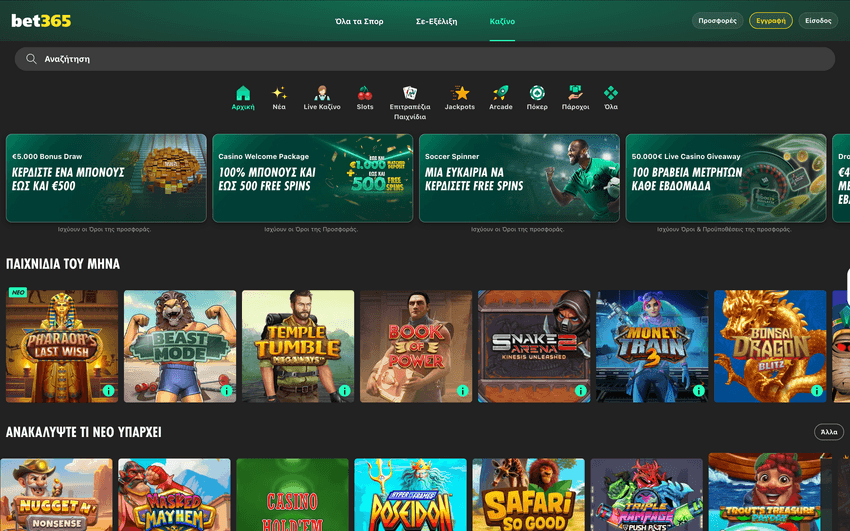Open the €5.000 Bonus Draw banner
Viewport: 850px width, 531px height.
(x=106, y=178)
